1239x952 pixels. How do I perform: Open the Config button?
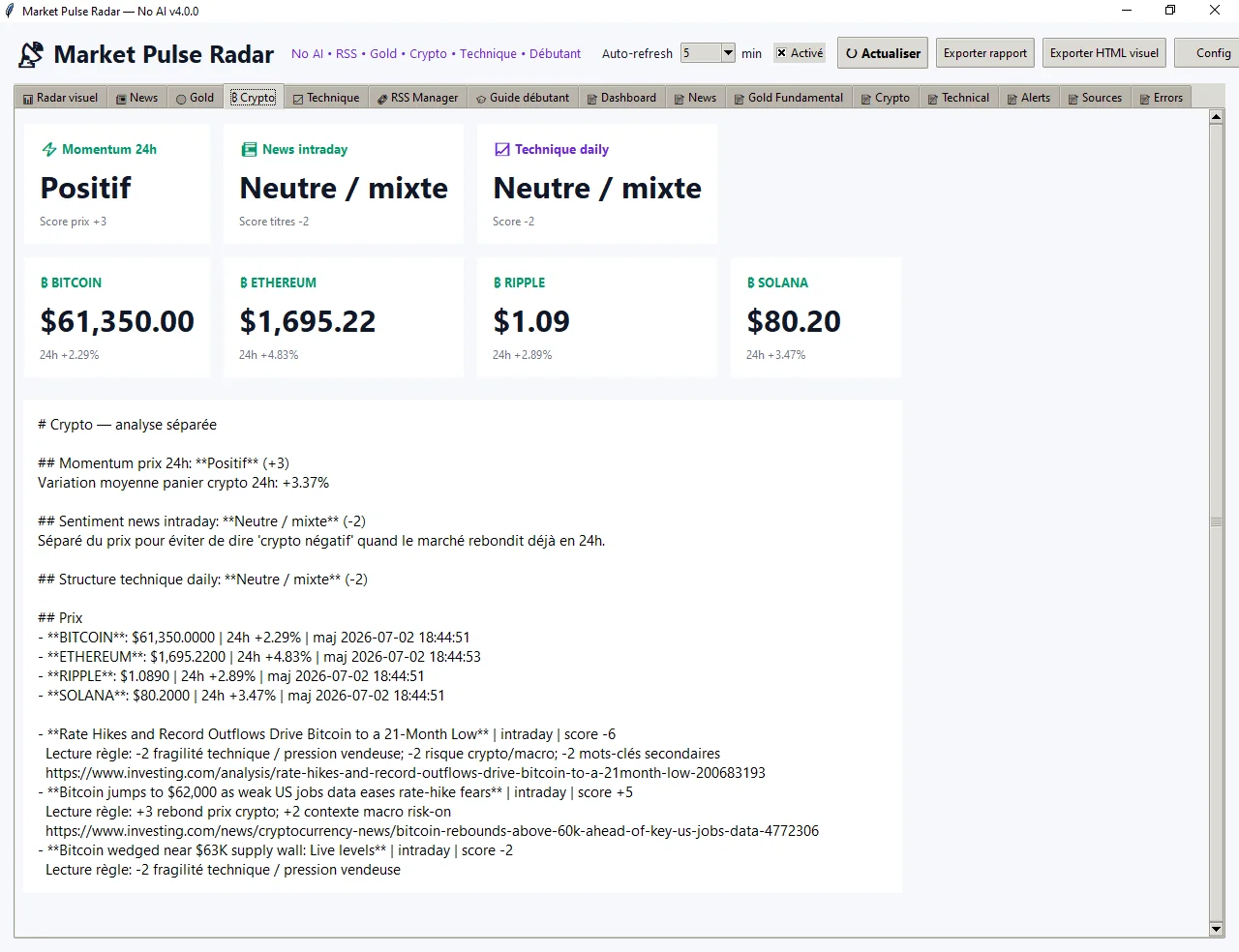tap(1207, 53)
